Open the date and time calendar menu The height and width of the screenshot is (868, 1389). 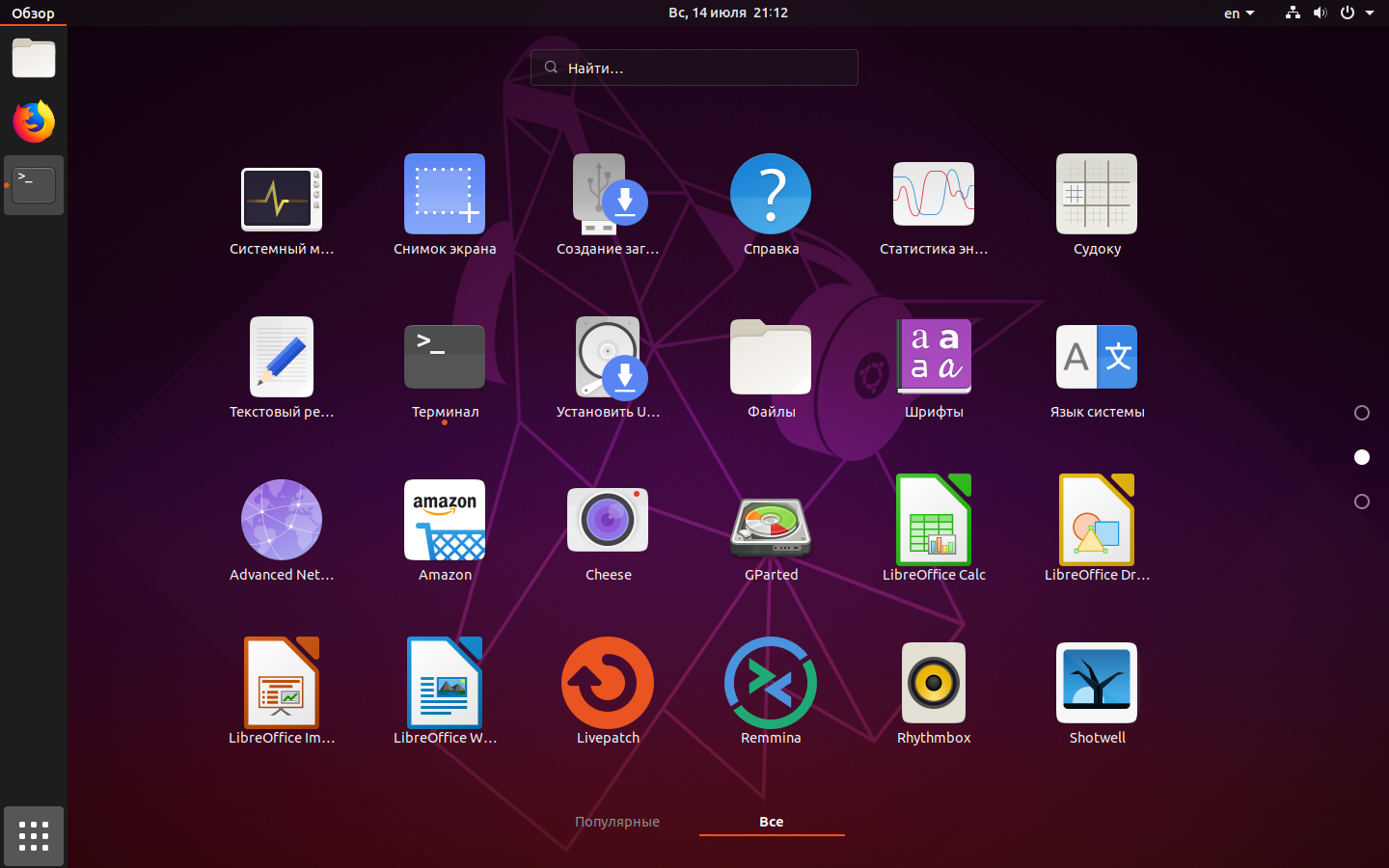pyautogui.click(x=728, y=14)
